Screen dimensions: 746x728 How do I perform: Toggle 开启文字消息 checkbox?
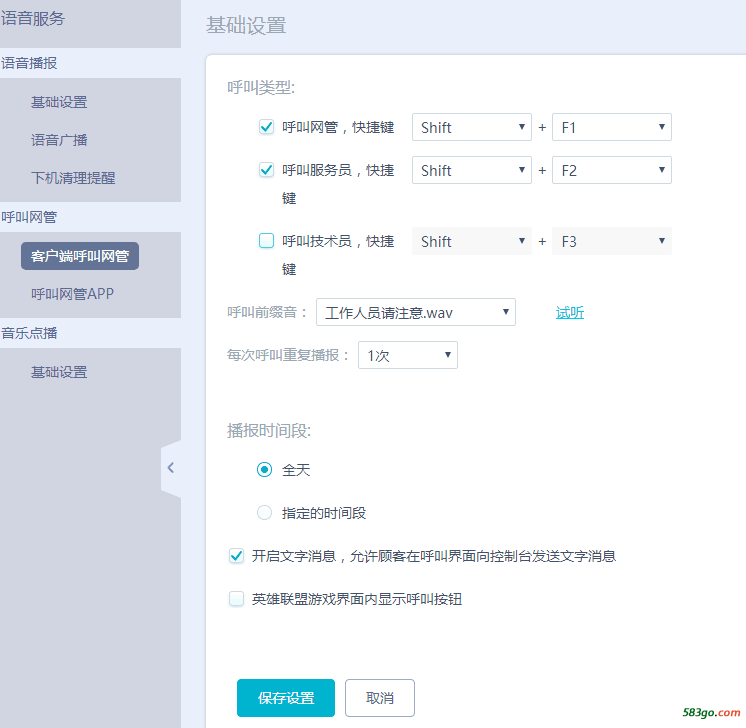(x=236, y=556)
